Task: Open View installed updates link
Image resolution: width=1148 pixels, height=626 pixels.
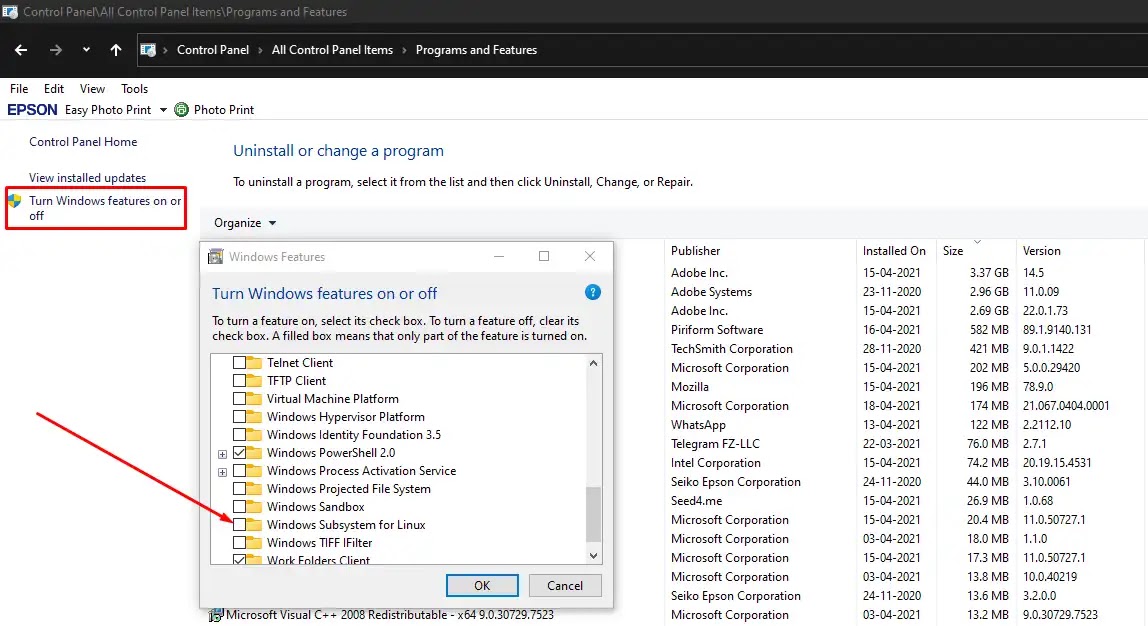Action: click(x=87, y=178)
